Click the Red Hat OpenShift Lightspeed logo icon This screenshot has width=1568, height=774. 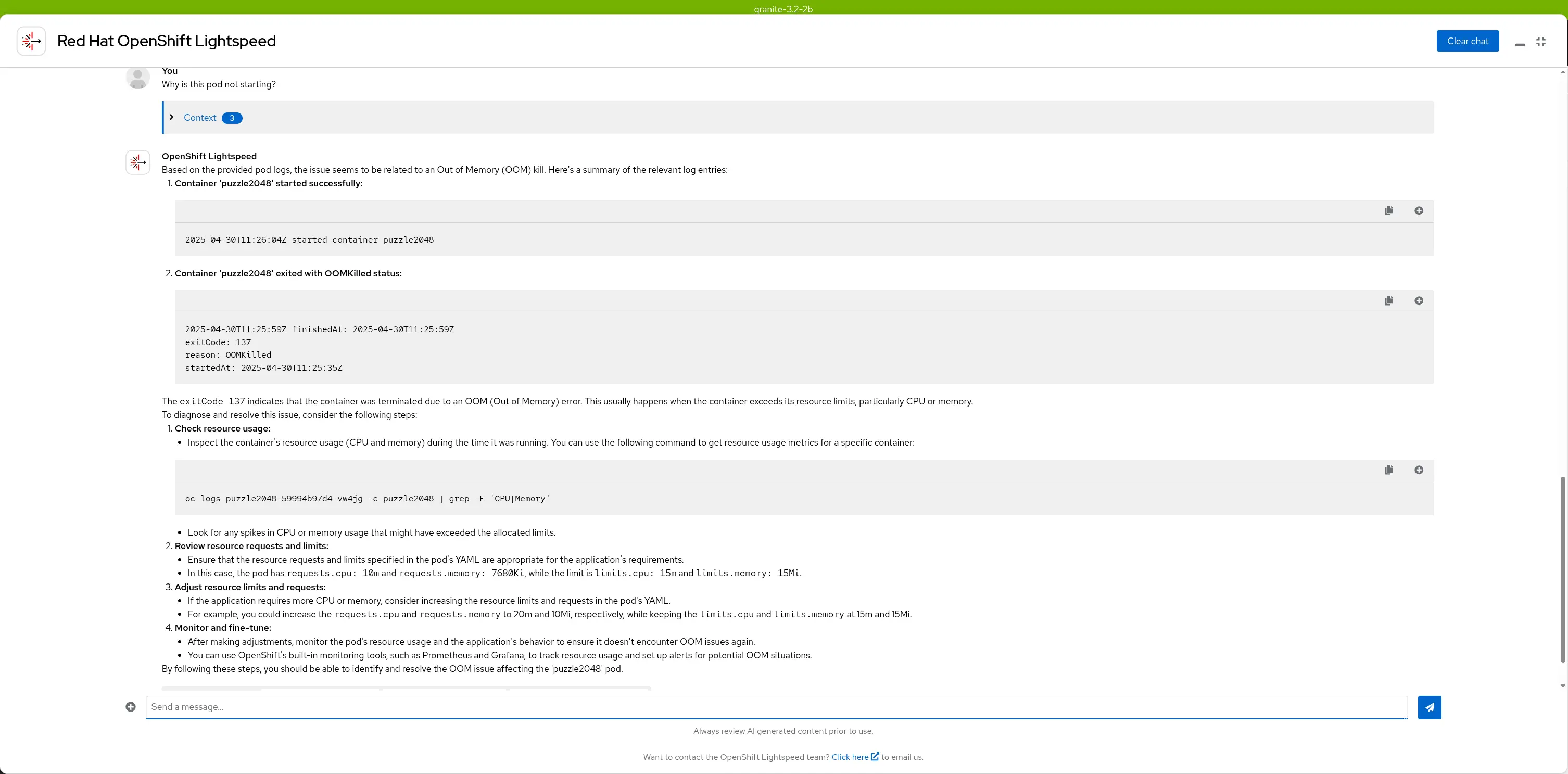31,41
